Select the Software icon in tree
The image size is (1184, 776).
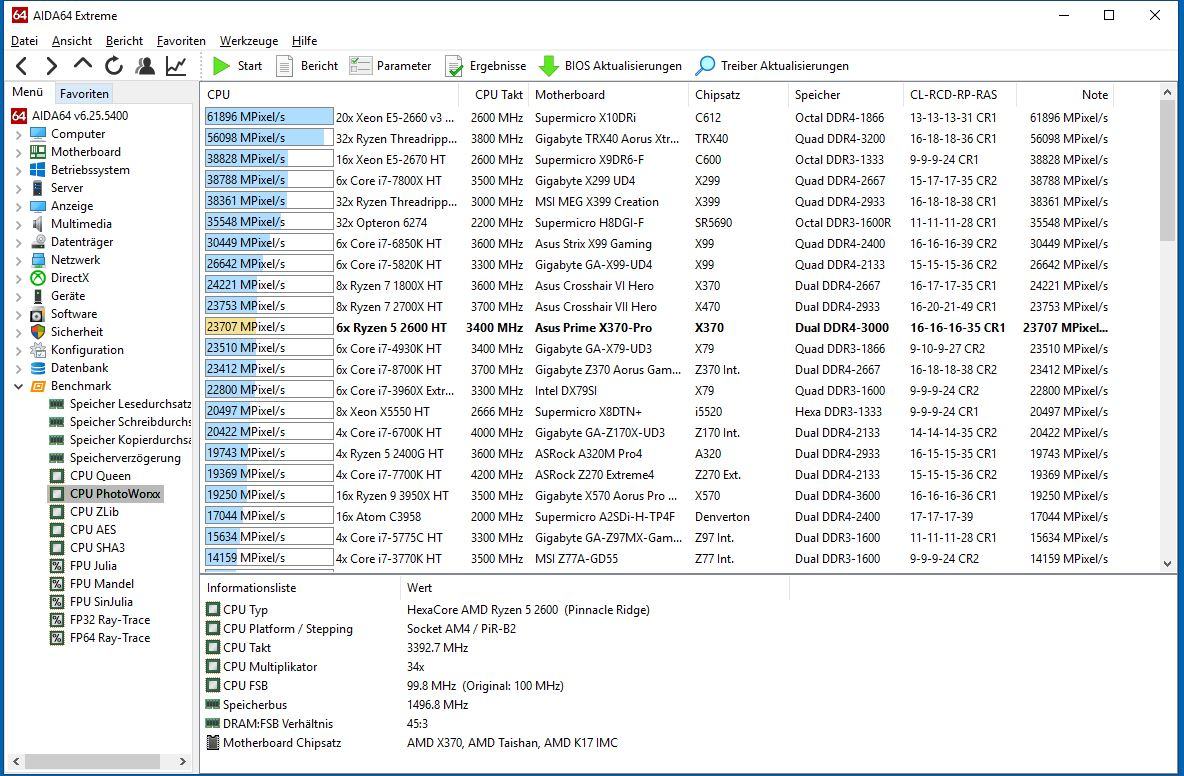(x=38, y=314)
